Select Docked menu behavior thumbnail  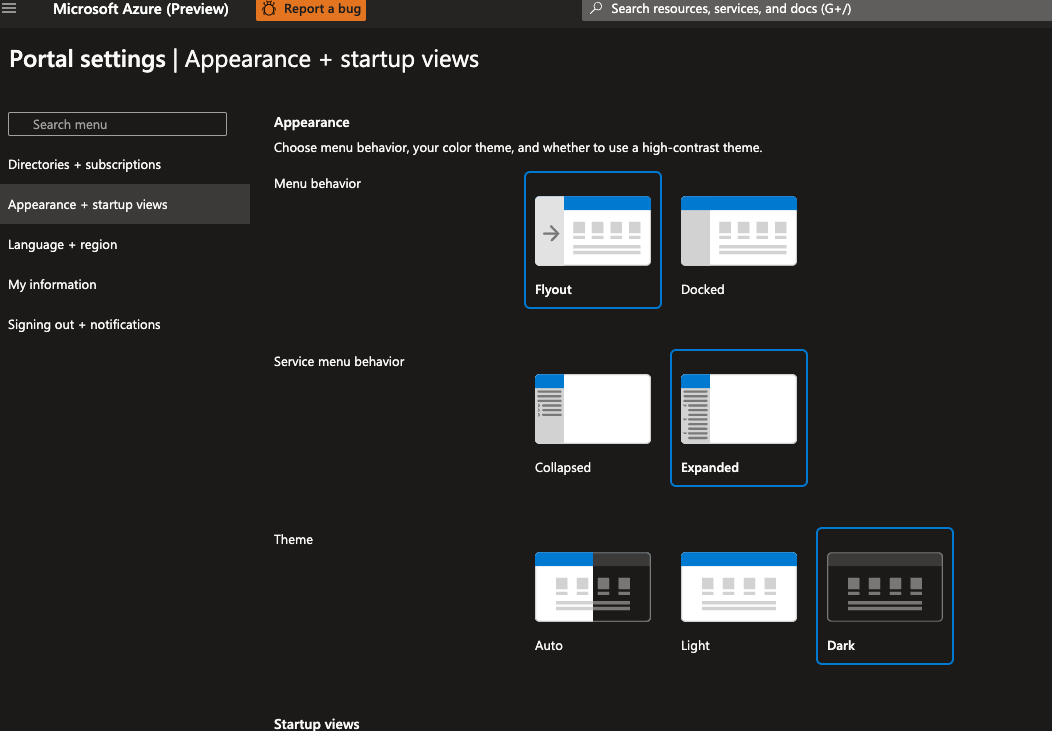(739, 231)
